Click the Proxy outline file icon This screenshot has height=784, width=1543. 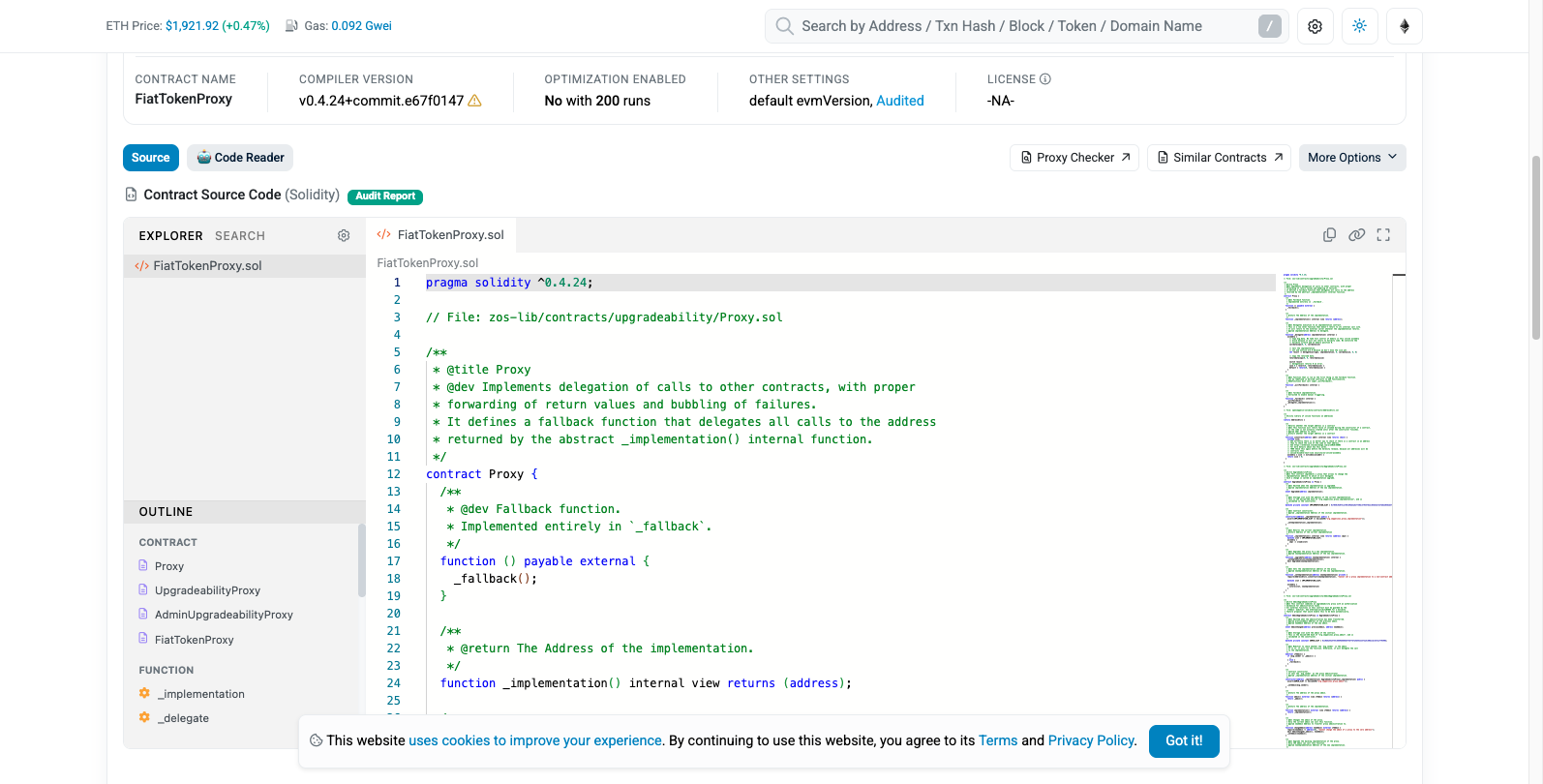pyautogui.click(x=143, y=565)
